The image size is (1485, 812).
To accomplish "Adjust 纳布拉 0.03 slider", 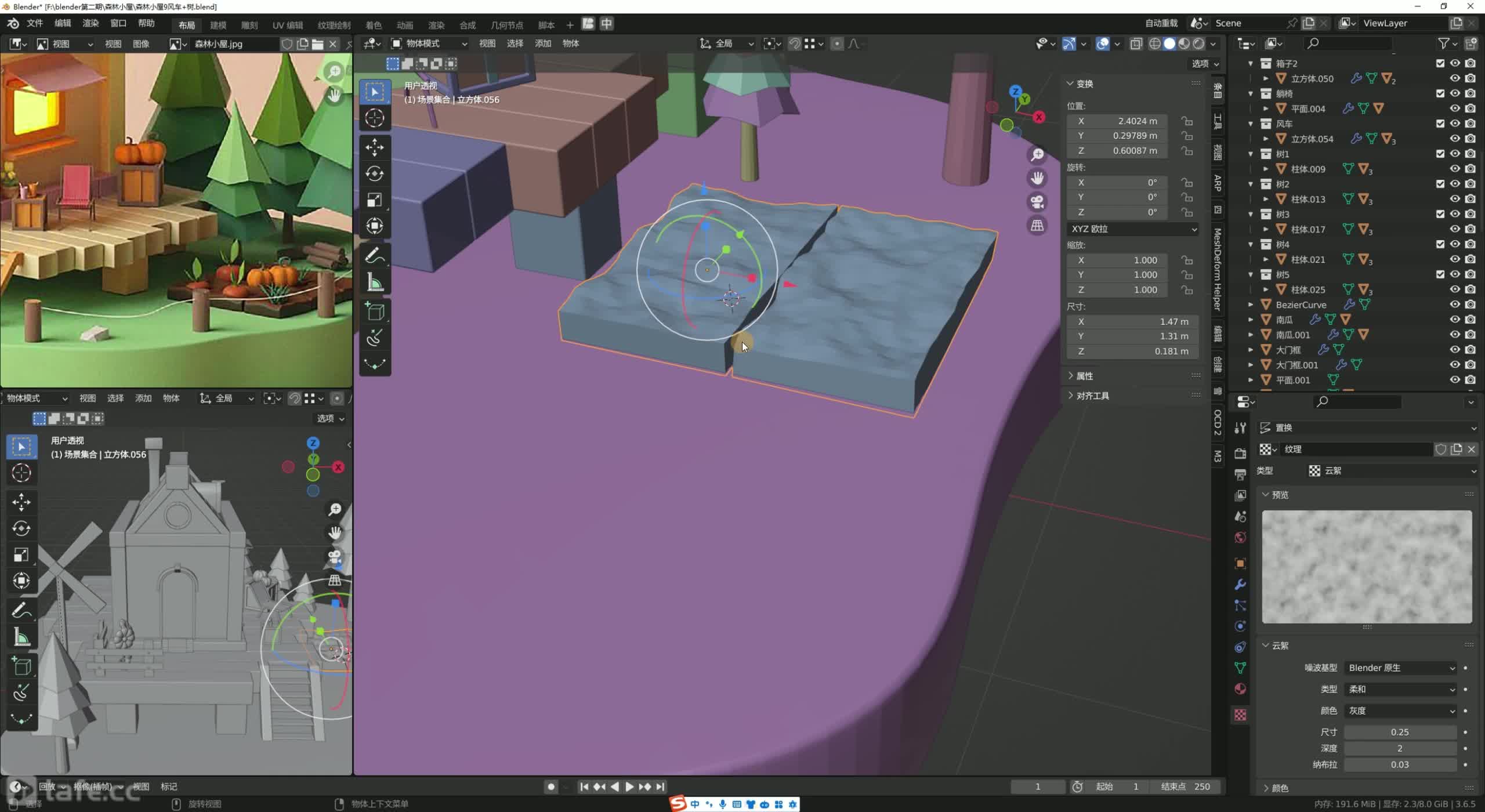I will click(x=1400, y=764).
